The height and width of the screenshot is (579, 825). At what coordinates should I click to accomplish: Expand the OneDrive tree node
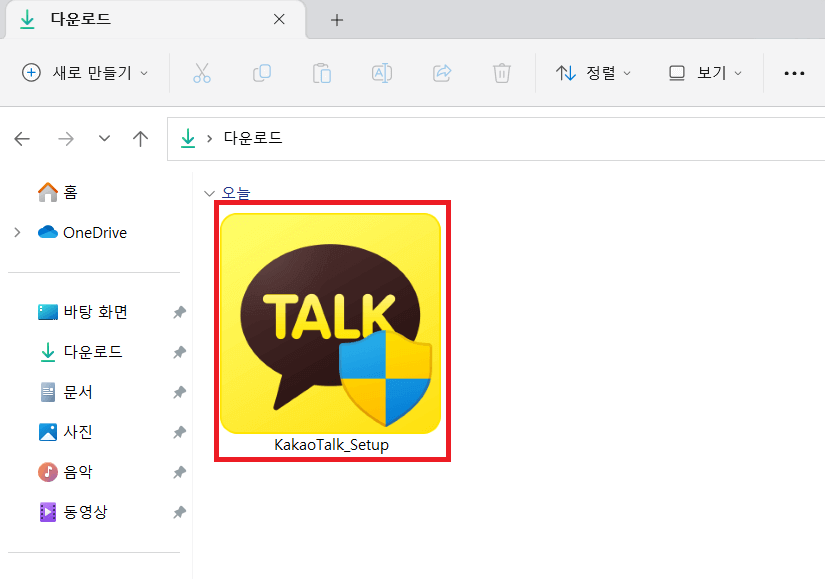point(17,233)
